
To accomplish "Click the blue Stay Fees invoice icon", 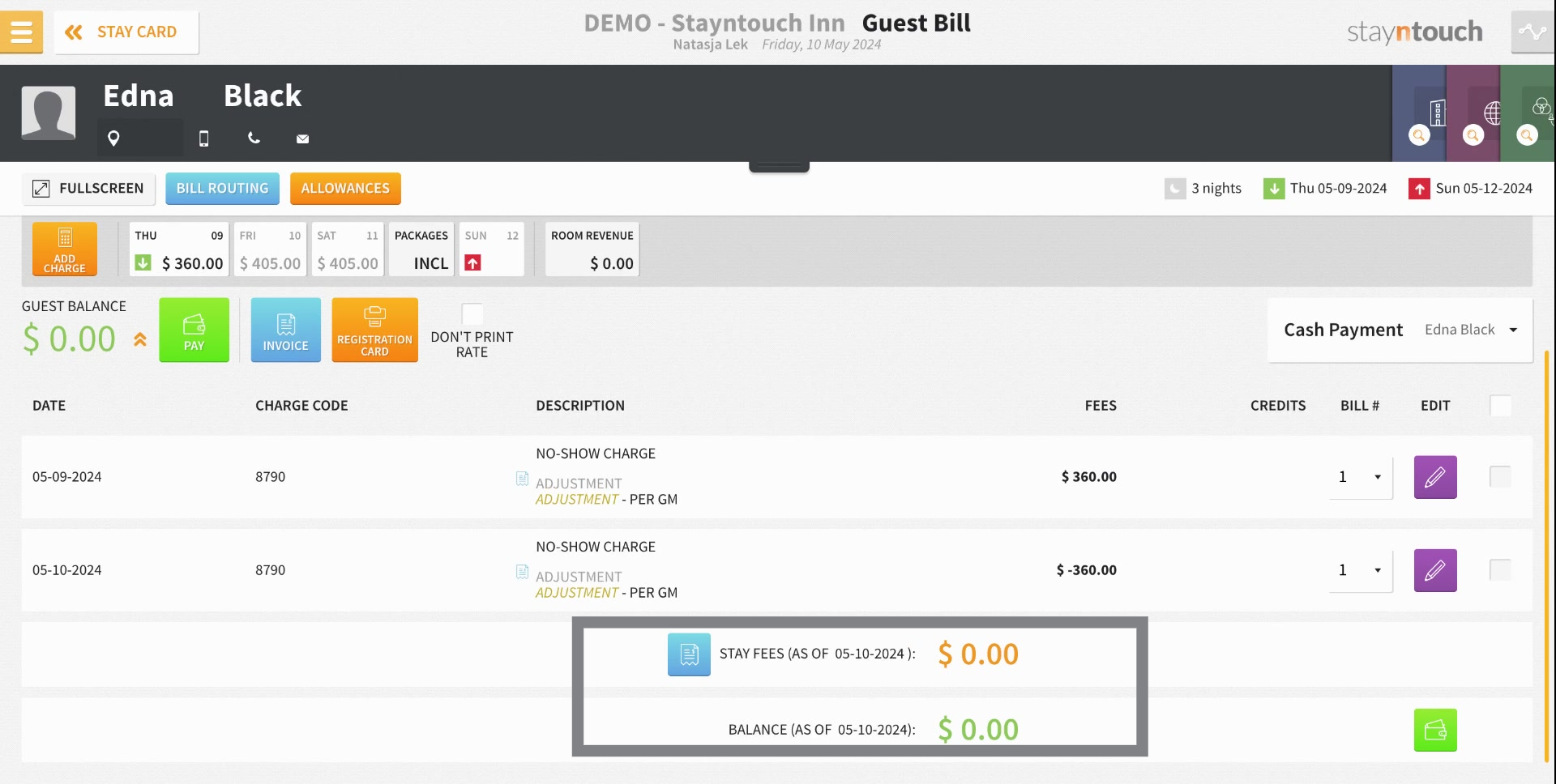I will 689,654.
